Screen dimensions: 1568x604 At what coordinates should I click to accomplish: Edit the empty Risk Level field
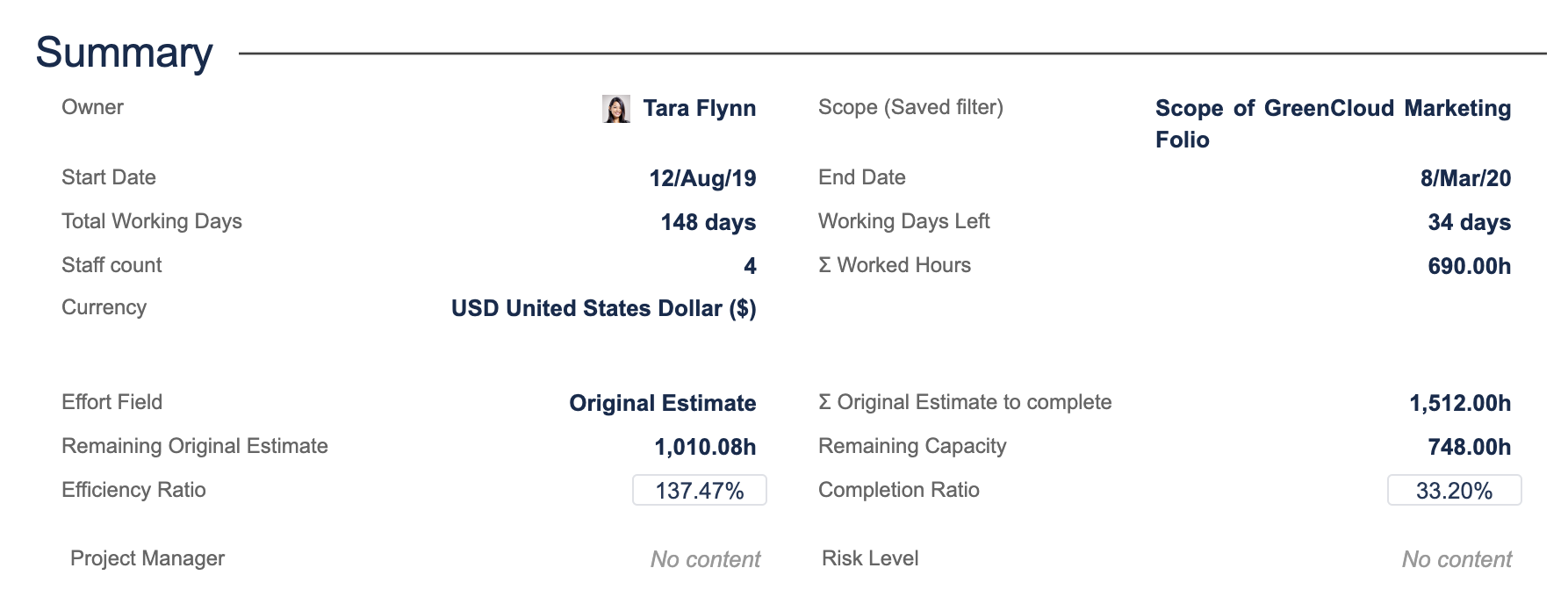coord(1457,559)
